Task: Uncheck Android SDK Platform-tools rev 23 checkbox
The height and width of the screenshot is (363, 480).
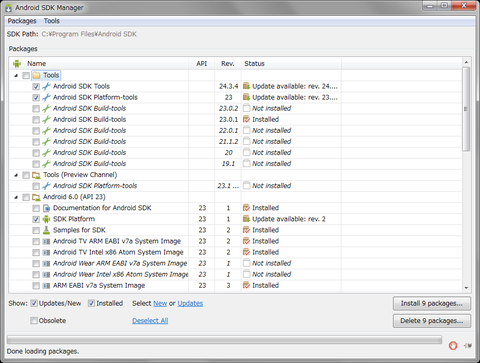Action: point(36,98)
